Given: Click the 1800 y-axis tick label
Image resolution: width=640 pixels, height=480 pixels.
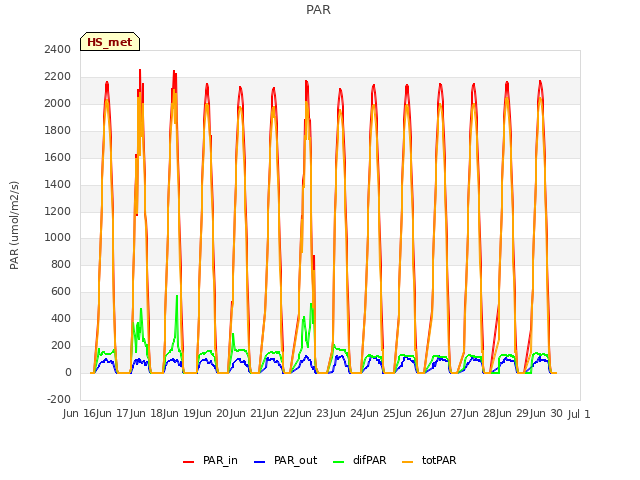Looking at the screenshot, I should (x=58, y=130).
